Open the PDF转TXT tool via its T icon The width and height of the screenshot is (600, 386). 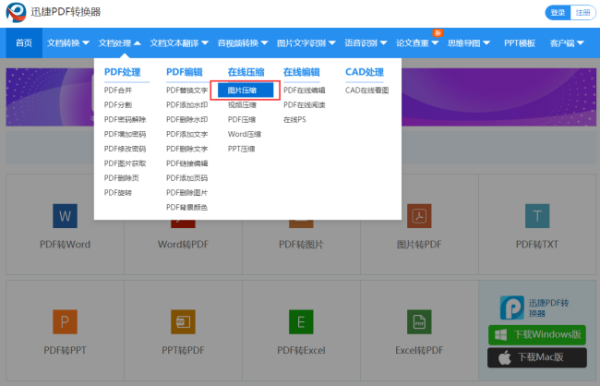[x=537, y=216]
